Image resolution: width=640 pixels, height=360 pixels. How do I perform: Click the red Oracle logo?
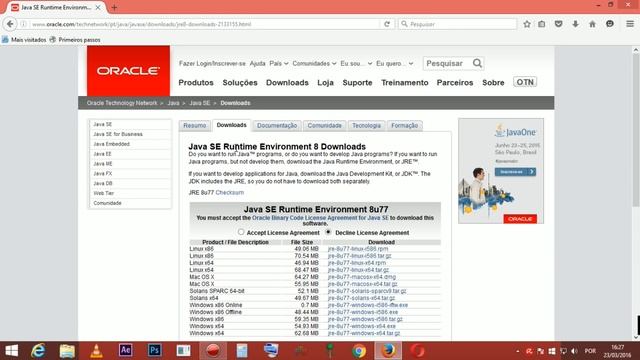(x=128, y=71)
